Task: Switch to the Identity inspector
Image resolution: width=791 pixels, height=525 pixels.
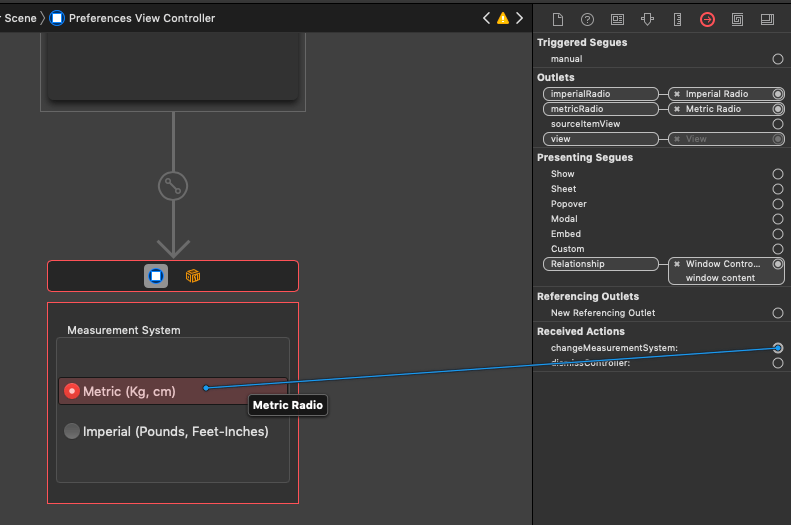Action: (617, 19)
